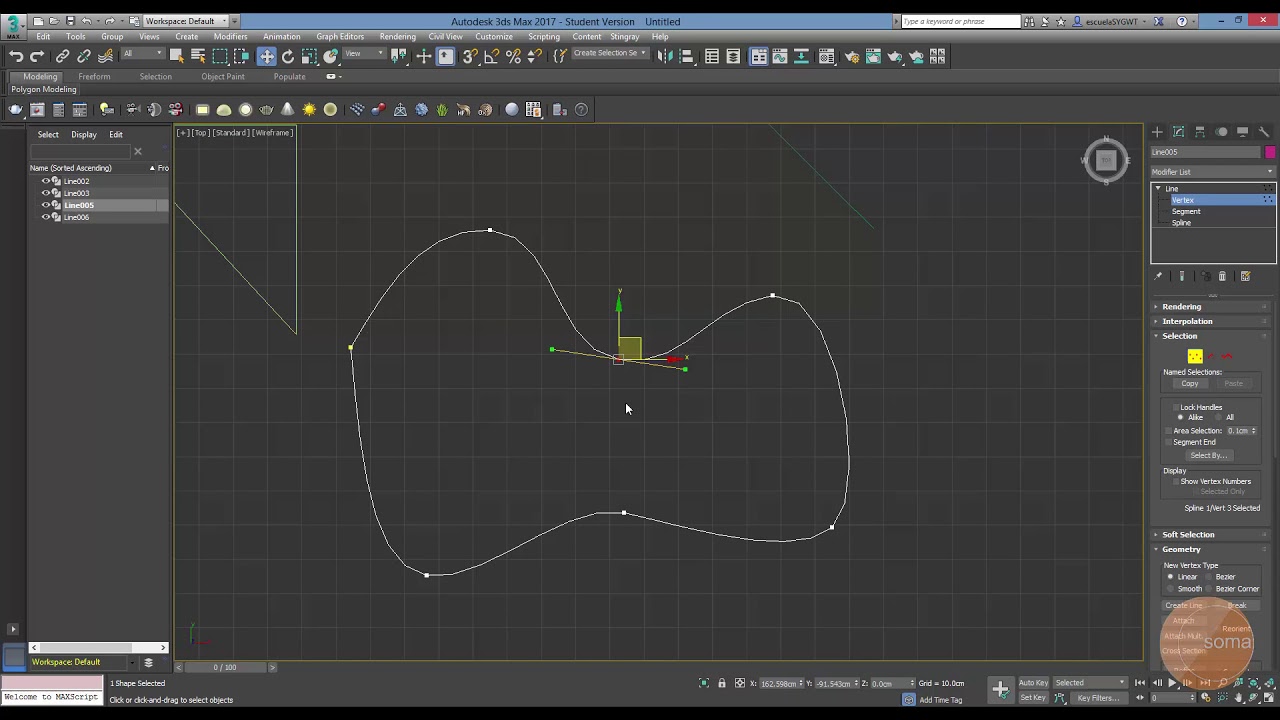Click the Redo arrow icon
Viewport: 1280px width, 720px height.
pos(37,57)
